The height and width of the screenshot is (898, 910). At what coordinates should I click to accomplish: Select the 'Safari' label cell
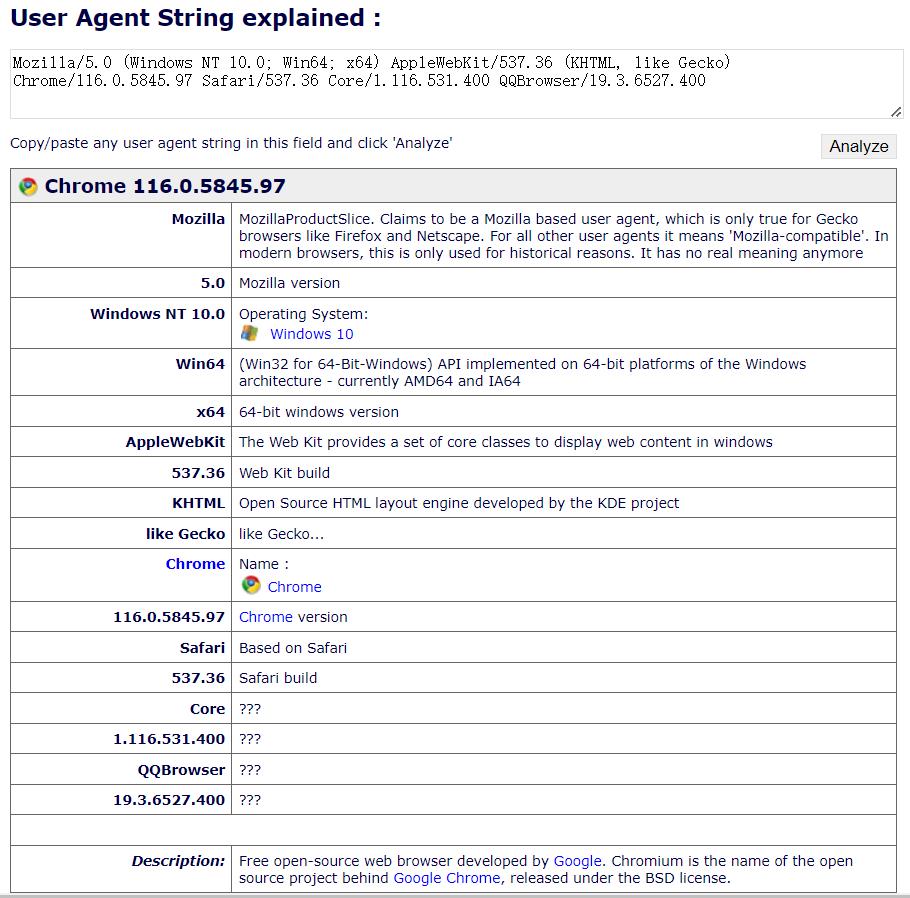click(121, 647)
